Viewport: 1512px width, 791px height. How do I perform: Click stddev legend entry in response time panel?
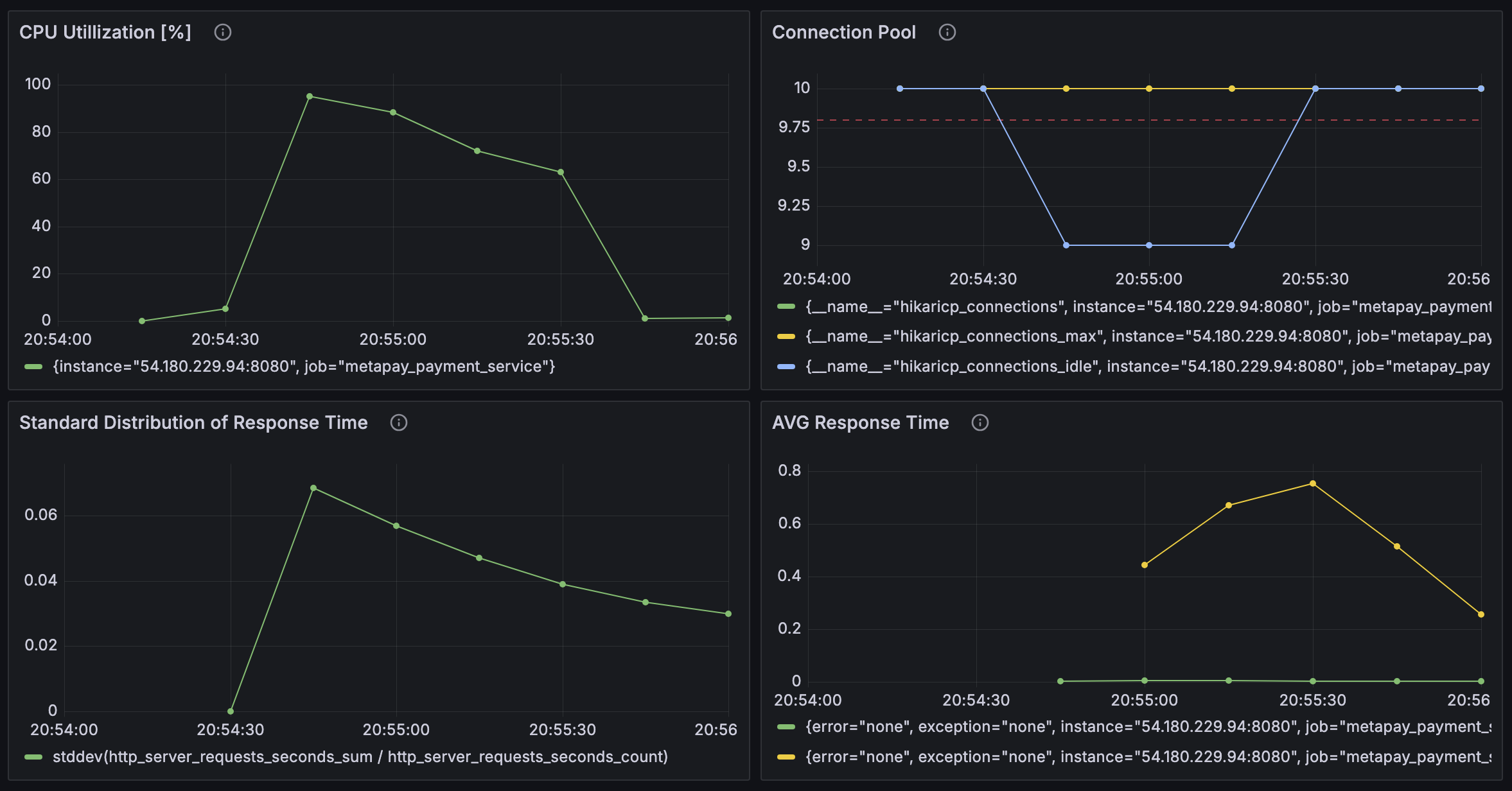pos(360,757)
